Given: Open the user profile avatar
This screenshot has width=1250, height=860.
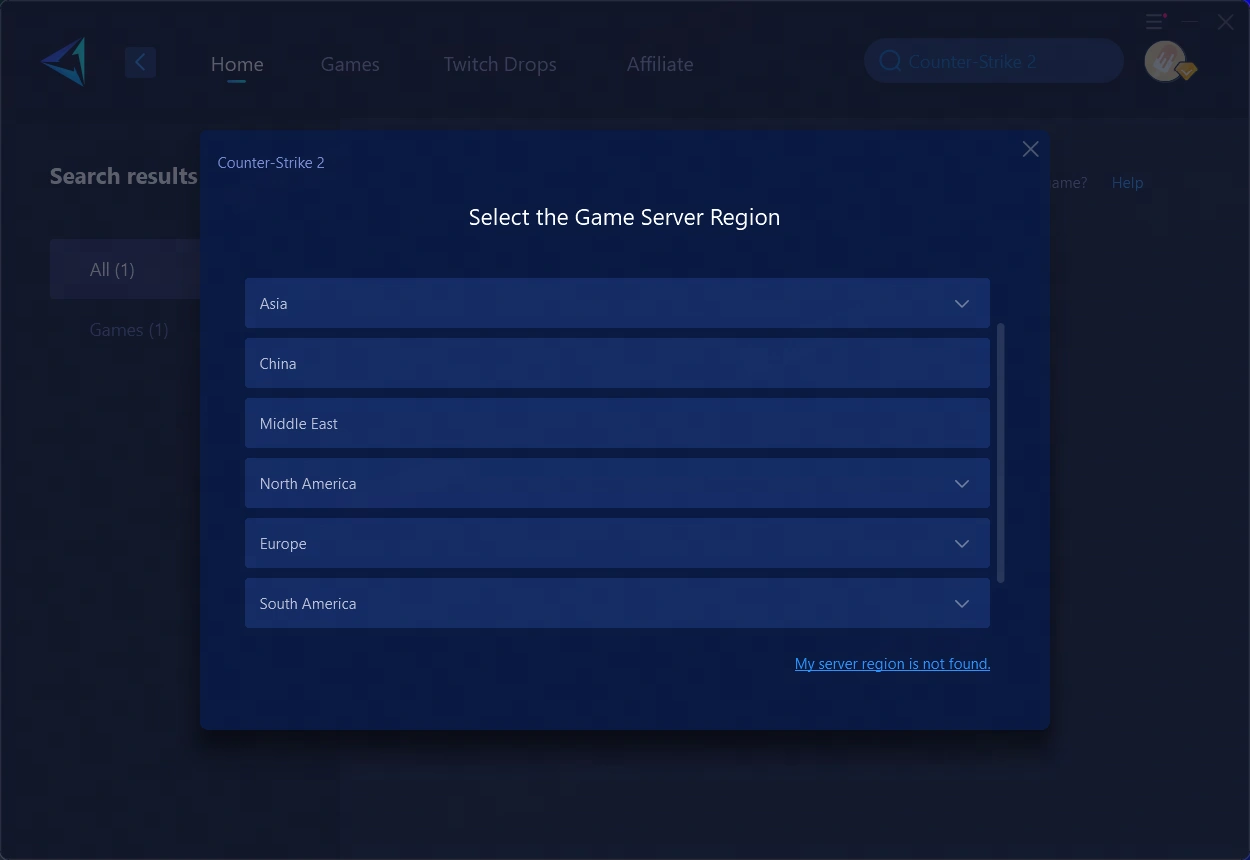Looking at the screenshot, I should [1166, 62].
